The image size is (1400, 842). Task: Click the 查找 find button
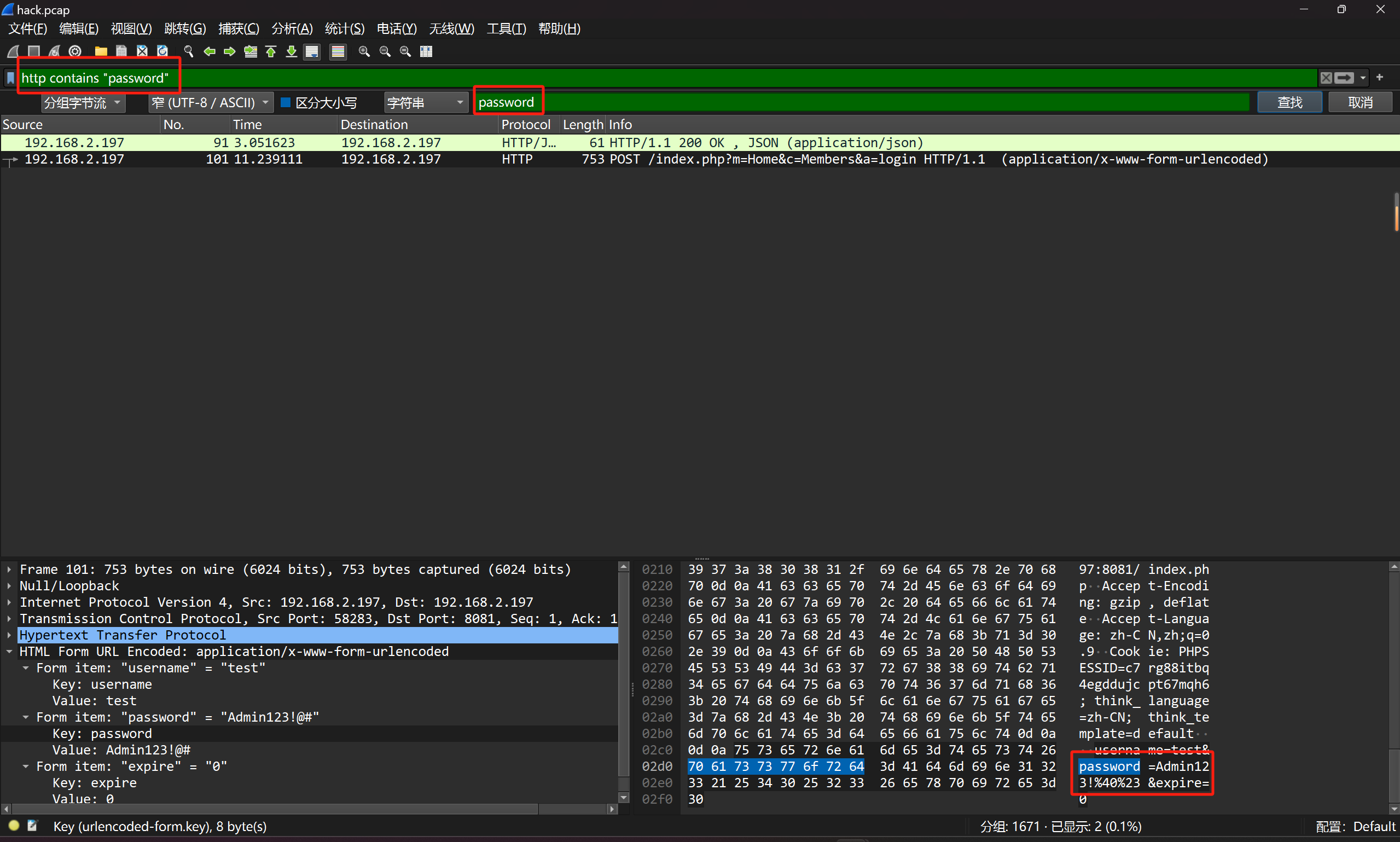point(1290,103)
